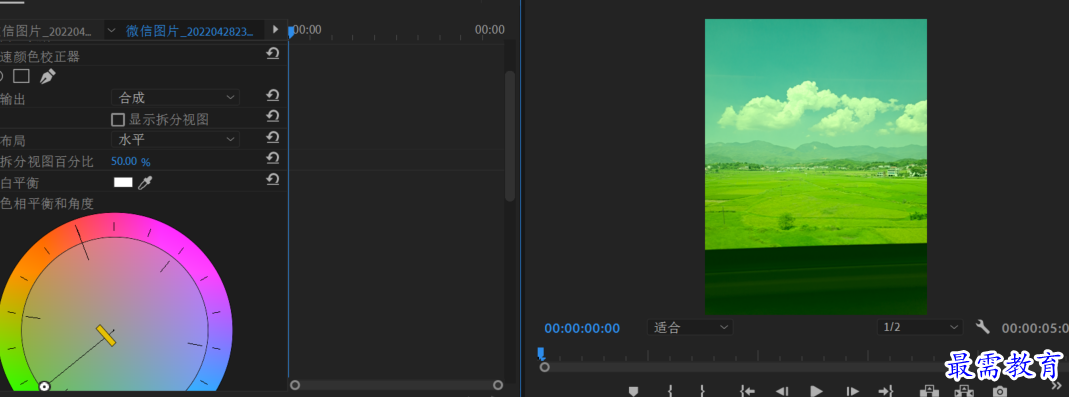Click the program monitor zoom bar handle
Image resolution: width=1069 pixels, height=397 pixels.
tap(544, 367)
